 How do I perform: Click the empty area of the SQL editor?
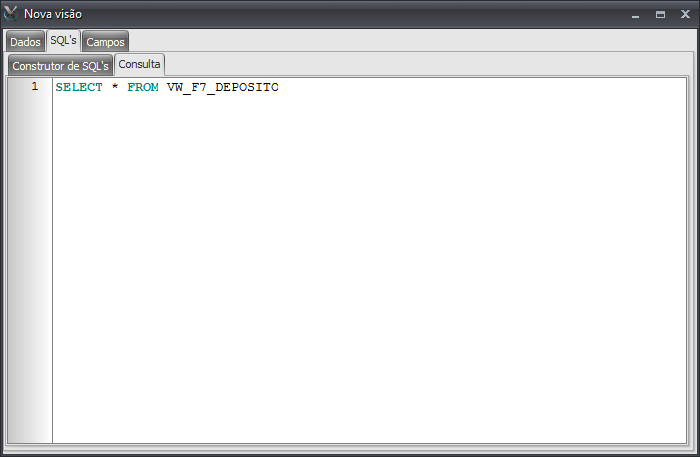point(370,270)
